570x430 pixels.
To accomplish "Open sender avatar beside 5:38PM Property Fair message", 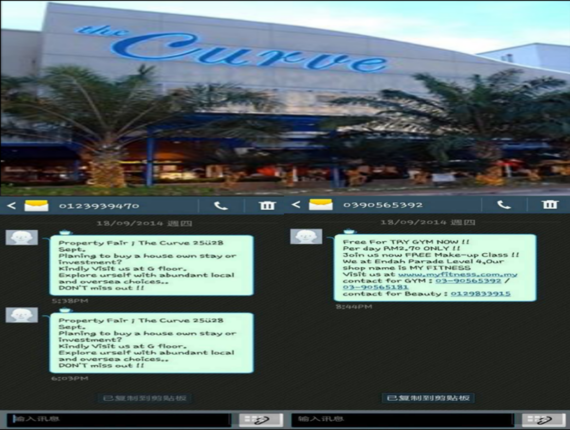I will [x=22, y=237].
